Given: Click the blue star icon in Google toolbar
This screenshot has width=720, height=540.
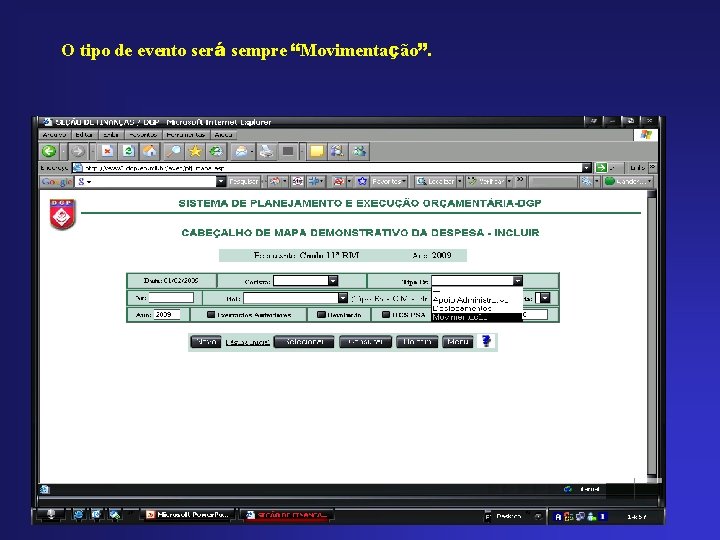Looking at the screenshot, I should [x=362, y=181].
